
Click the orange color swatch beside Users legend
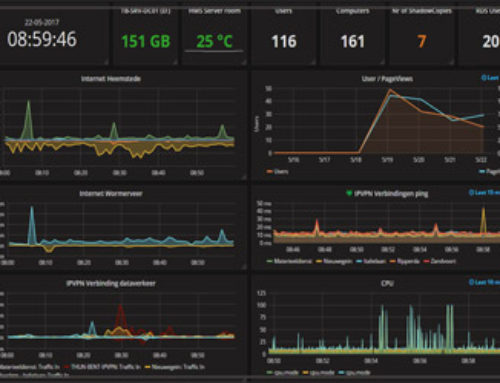point(270,172)
